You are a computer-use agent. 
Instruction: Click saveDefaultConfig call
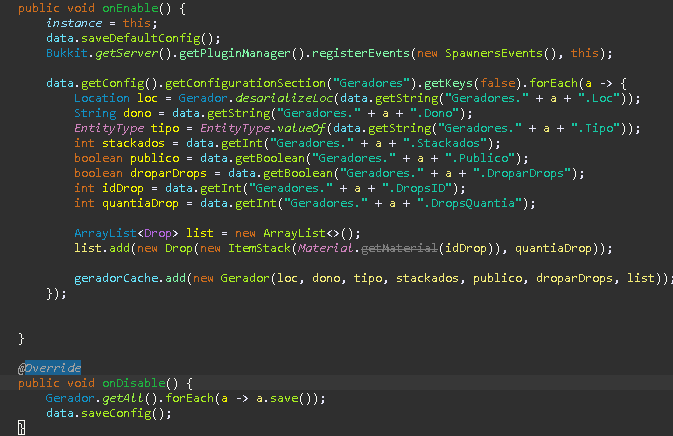point(141,38)
